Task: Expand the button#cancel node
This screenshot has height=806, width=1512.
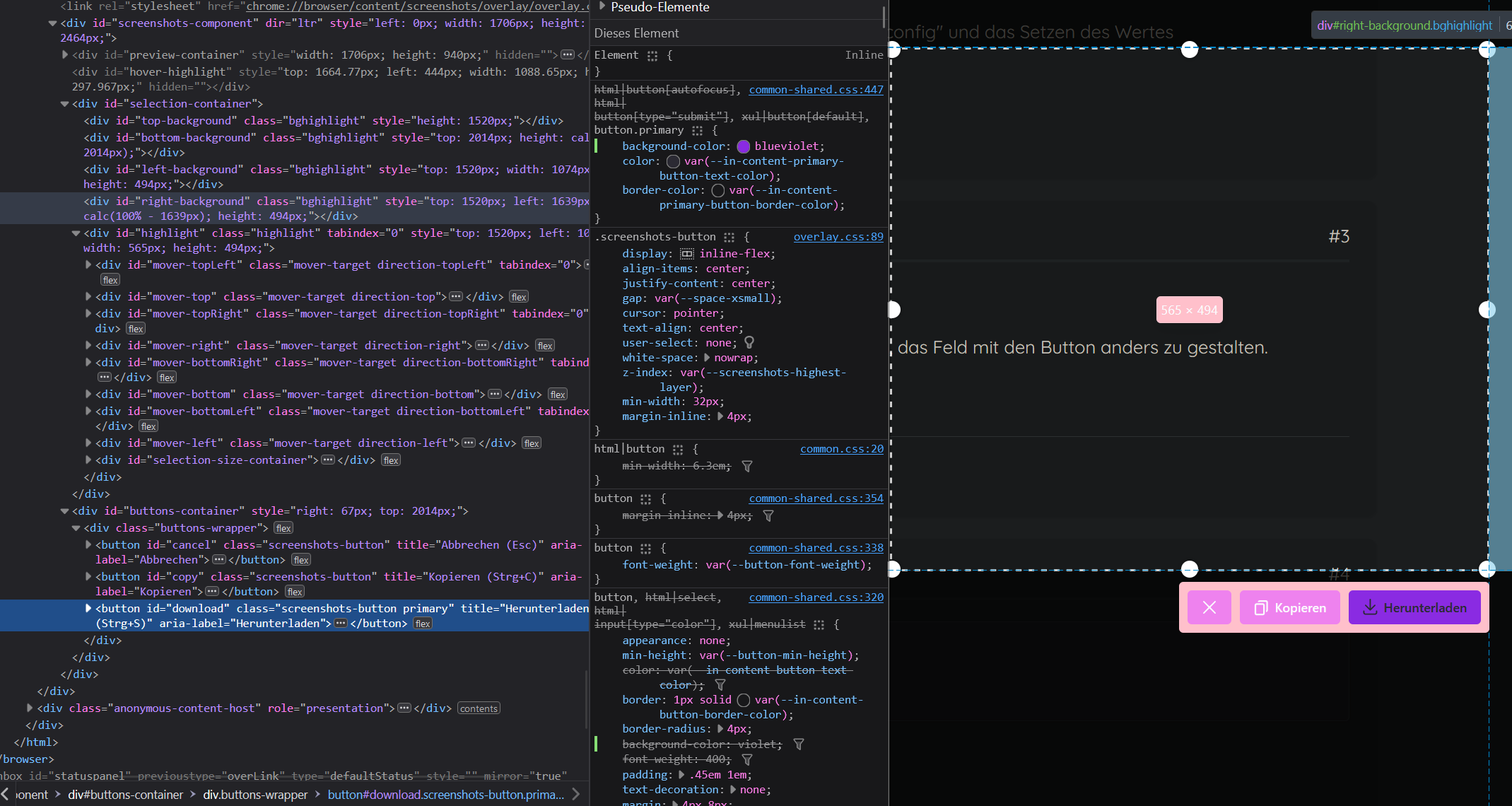Action: (x=88, y=545)
